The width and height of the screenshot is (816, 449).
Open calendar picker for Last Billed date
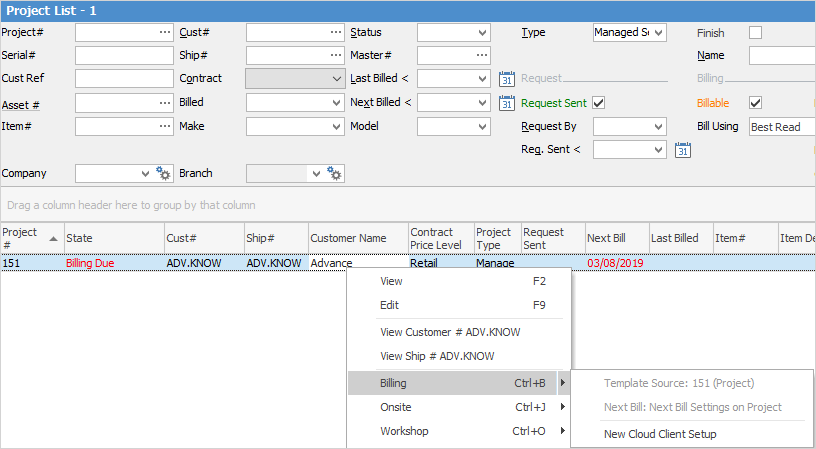pos(506,79)
